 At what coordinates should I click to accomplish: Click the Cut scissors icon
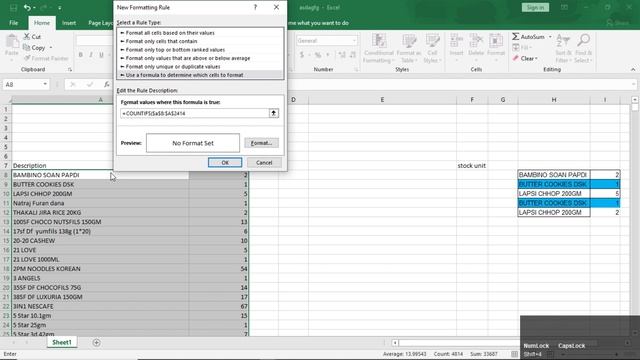tap(27, 36)
